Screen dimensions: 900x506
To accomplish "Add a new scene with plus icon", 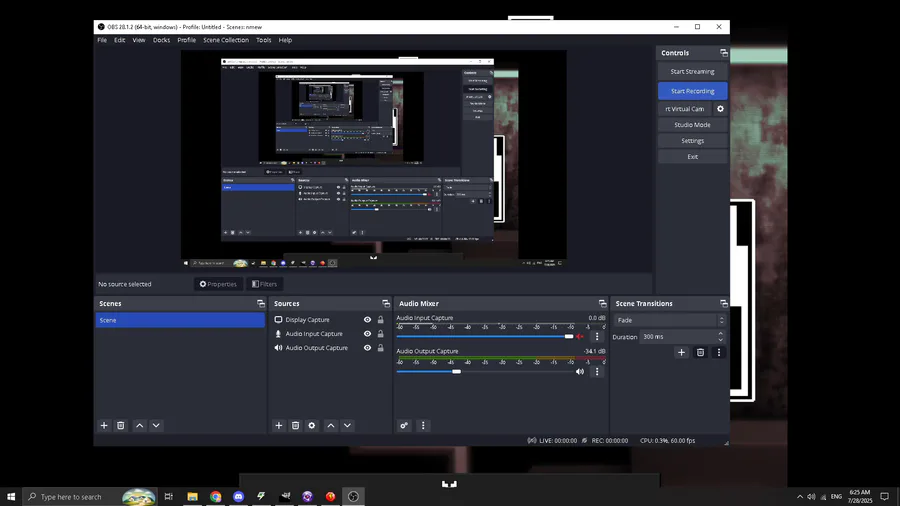I will point(104,426).
